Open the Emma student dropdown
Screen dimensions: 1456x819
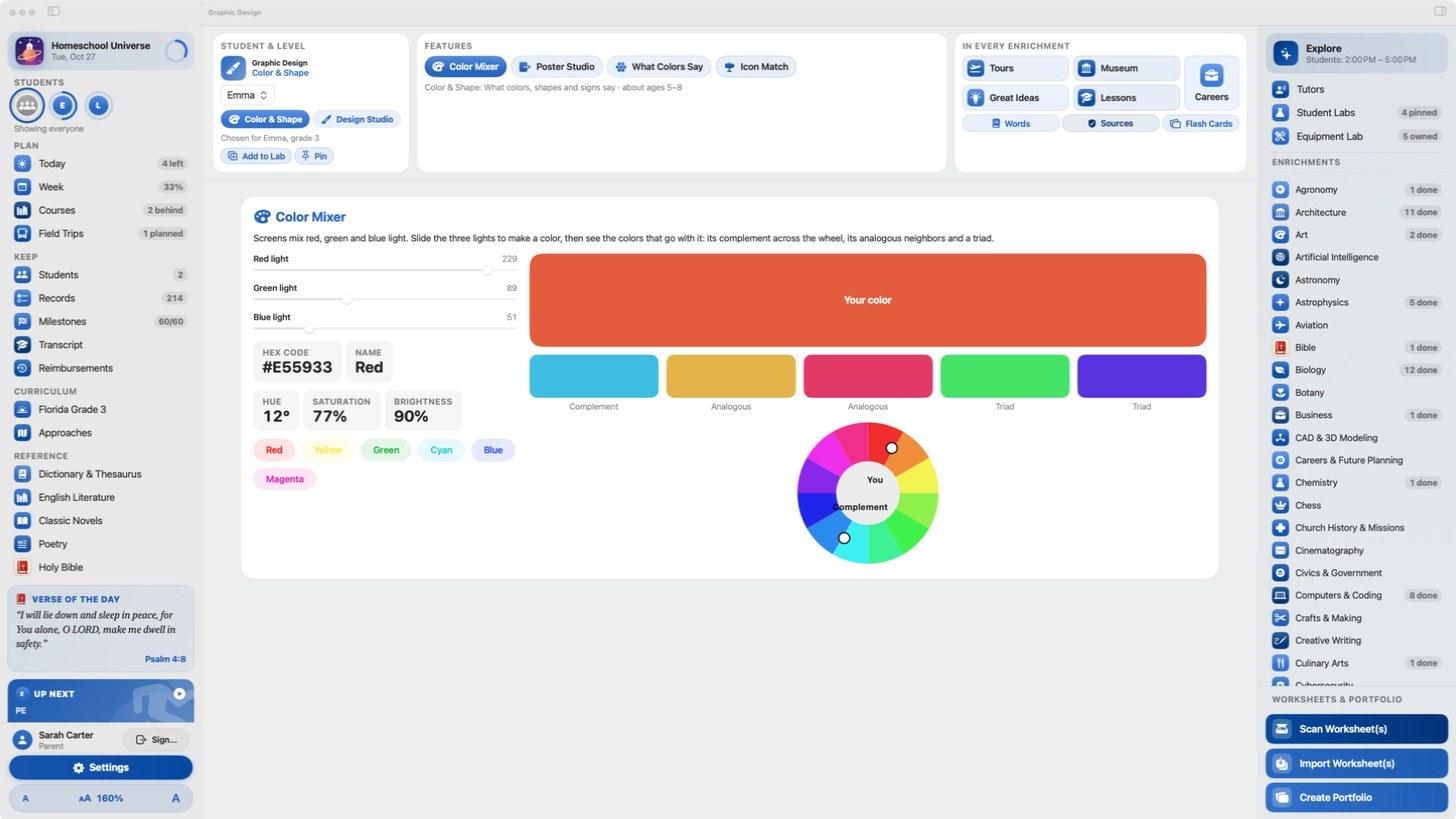(x=248, y=95)
